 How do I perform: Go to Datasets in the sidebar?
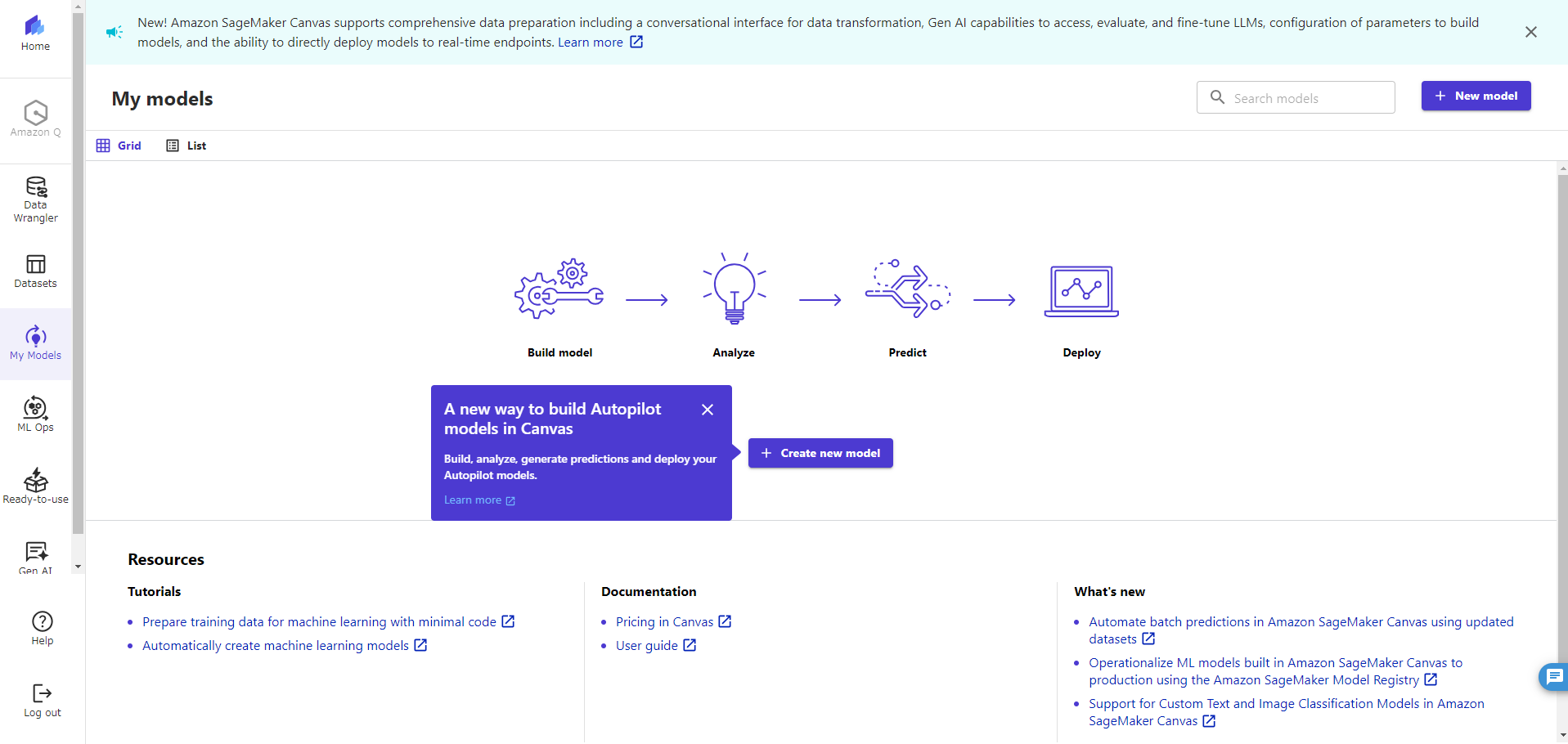point(35,271)
